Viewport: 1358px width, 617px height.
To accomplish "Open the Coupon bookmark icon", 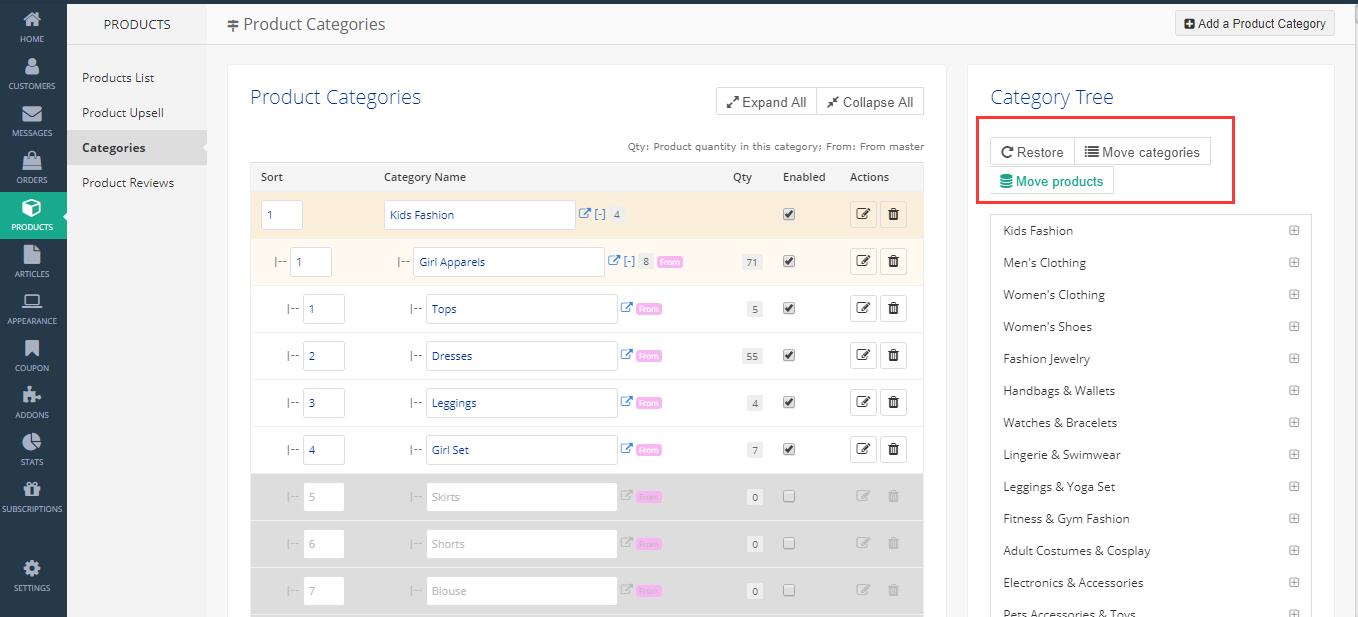I will point(32,354).
